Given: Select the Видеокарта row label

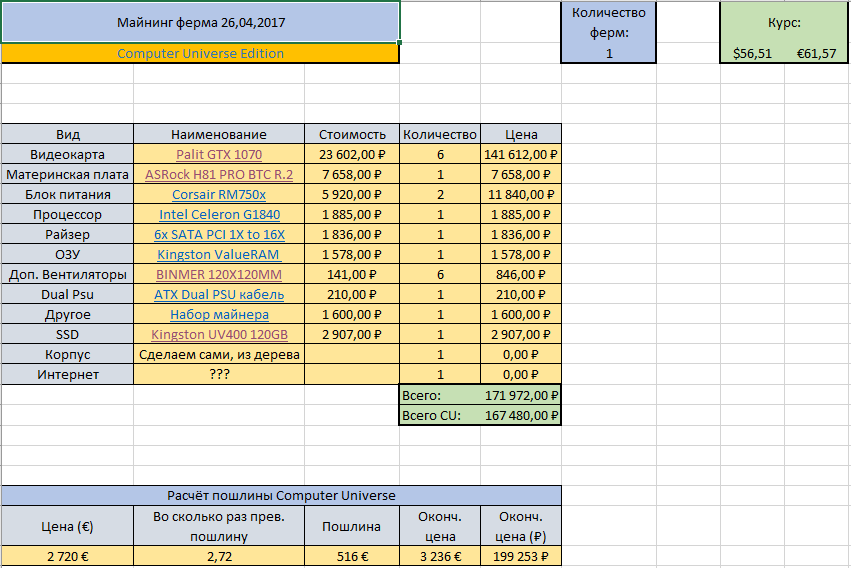Looking at the screenshot, I should click(67, 155).
